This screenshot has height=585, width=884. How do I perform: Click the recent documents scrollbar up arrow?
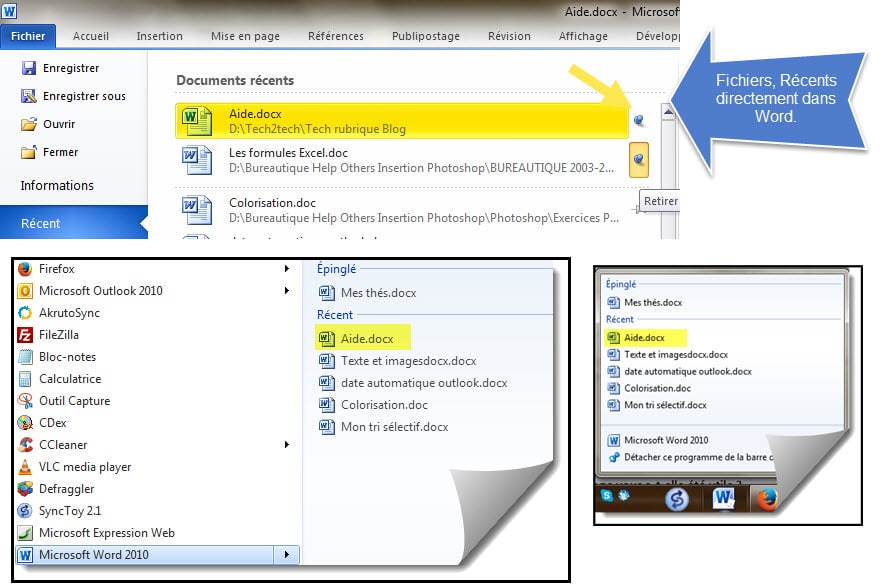668,112
